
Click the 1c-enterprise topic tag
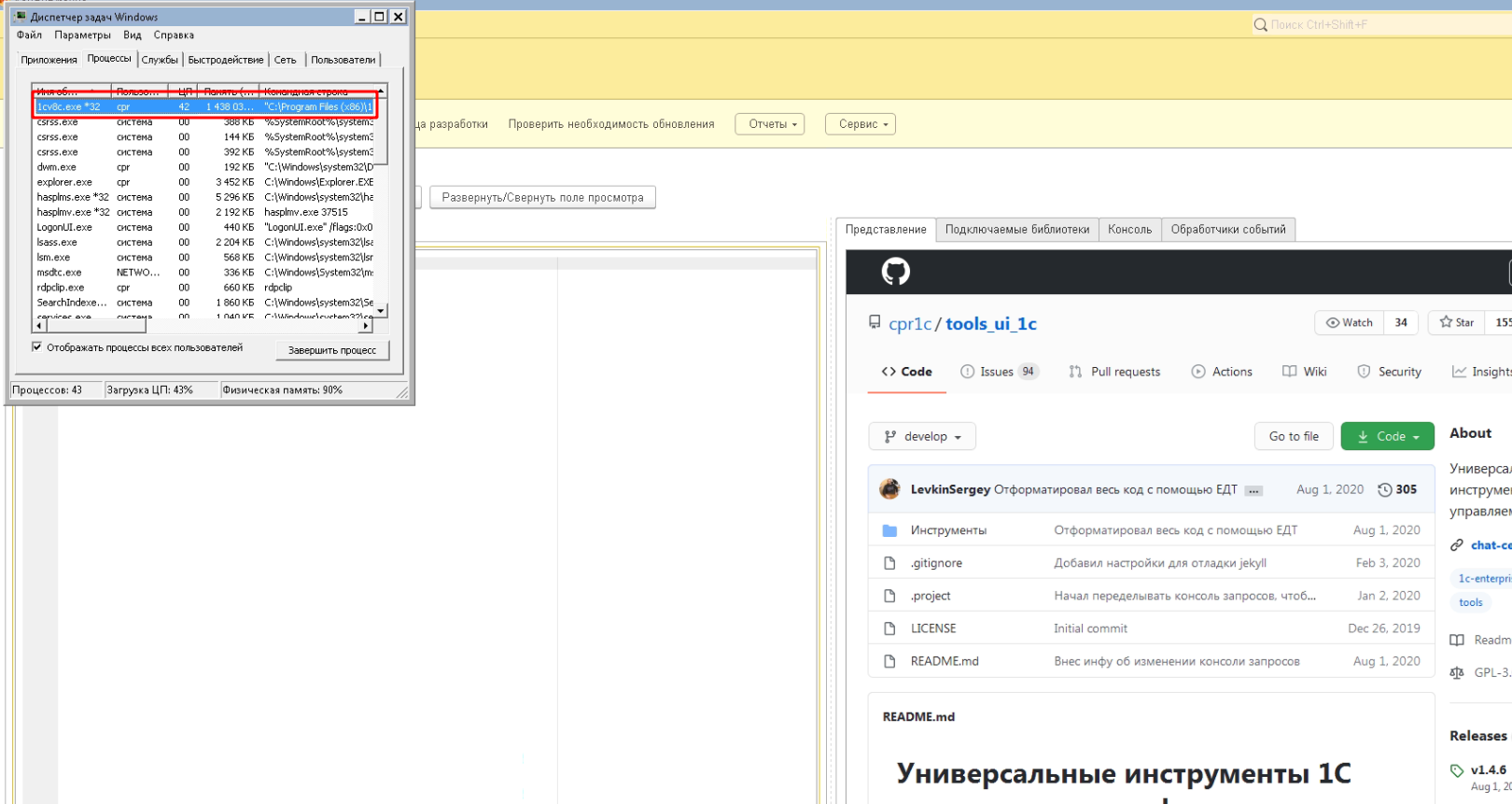click(1484, 579)
